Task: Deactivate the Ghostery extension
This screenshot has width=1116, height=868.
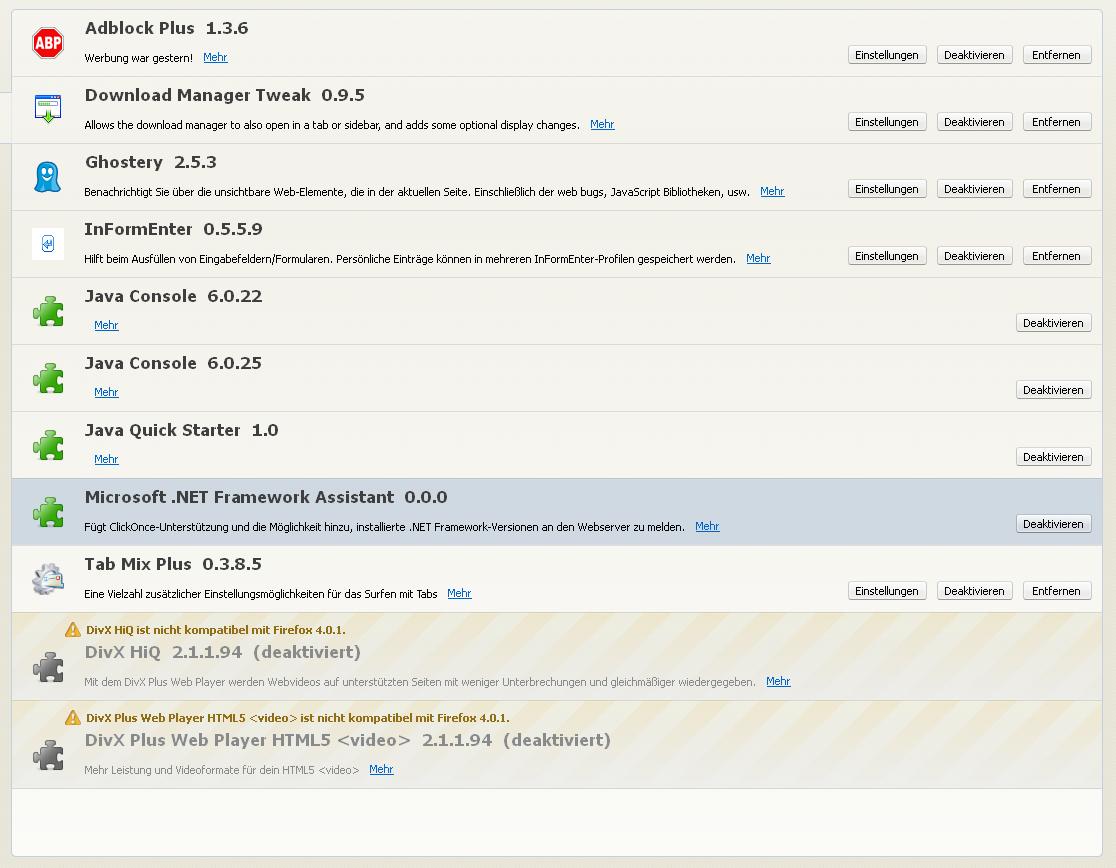Action: point(974,189)
